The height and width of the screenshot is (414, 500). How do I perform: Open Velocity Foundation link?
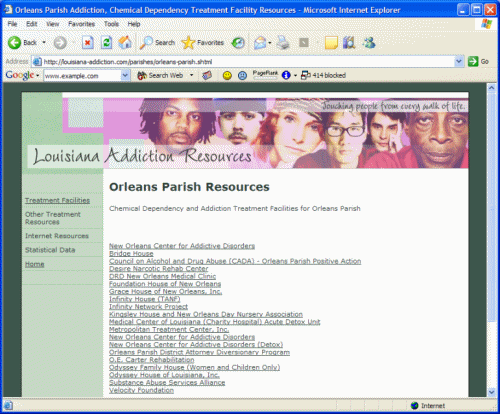(x=141, y=390)
